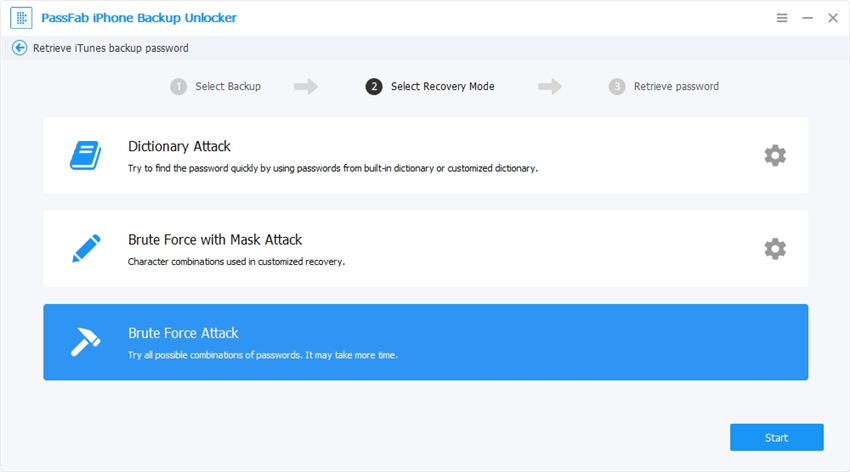Click step 3 Retrieve password
The image size is (850, 472).
click(664, 87)
